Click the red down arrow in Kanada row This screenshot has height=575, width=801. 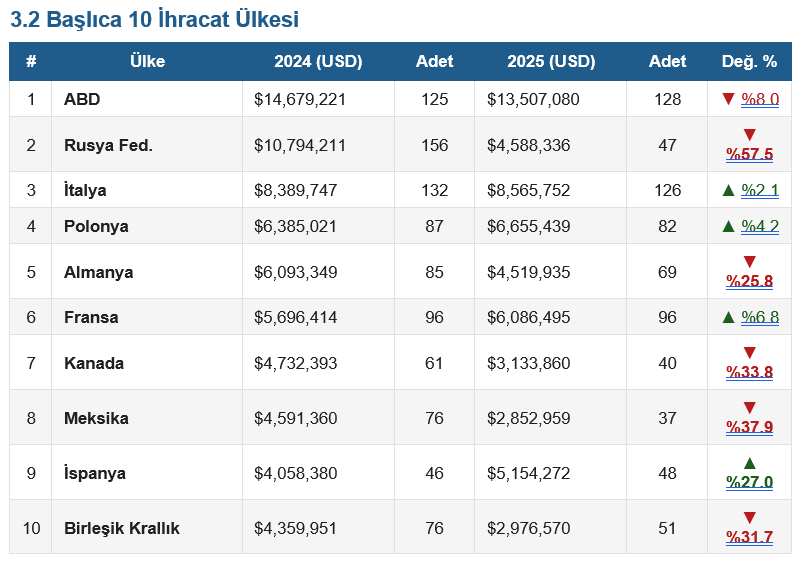click(749, 353)
